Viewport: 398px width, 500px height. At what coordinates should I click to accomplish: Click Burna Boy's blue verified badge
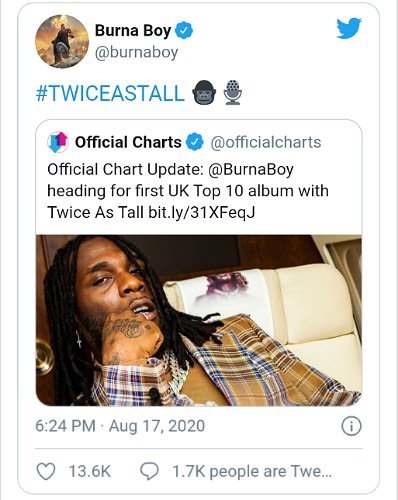pos(184,31)
